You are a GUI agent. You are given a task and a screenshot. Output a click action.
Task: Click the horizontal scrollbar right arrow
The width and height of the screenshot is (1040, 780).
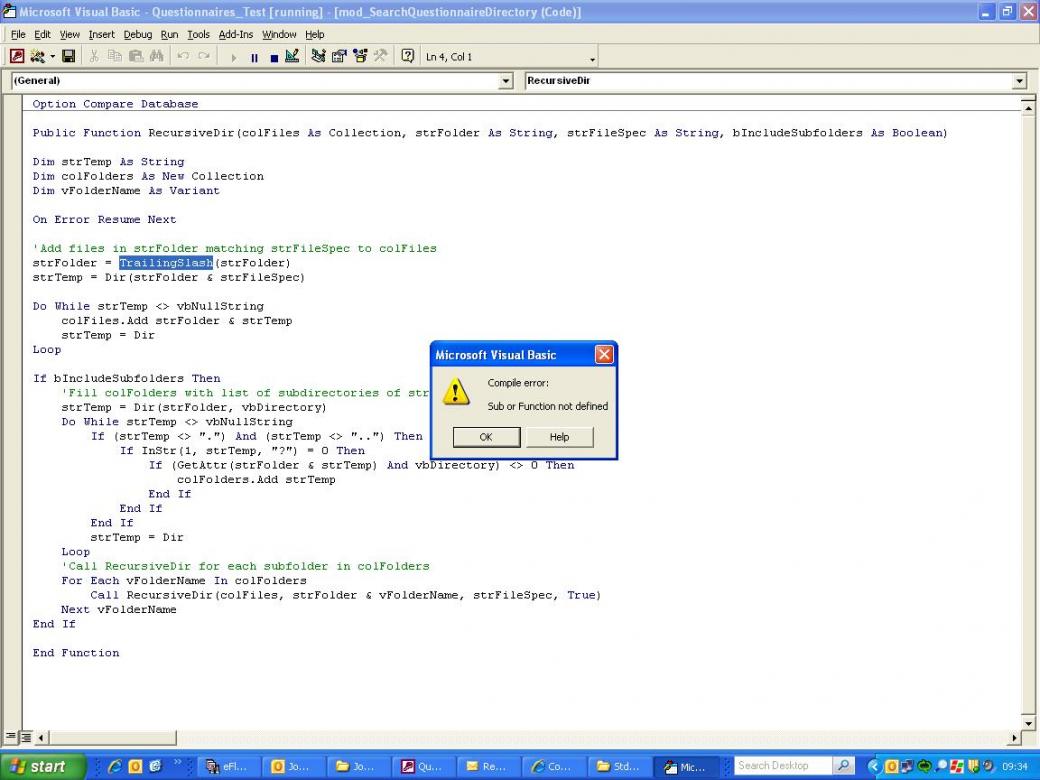pos(1014,738)
